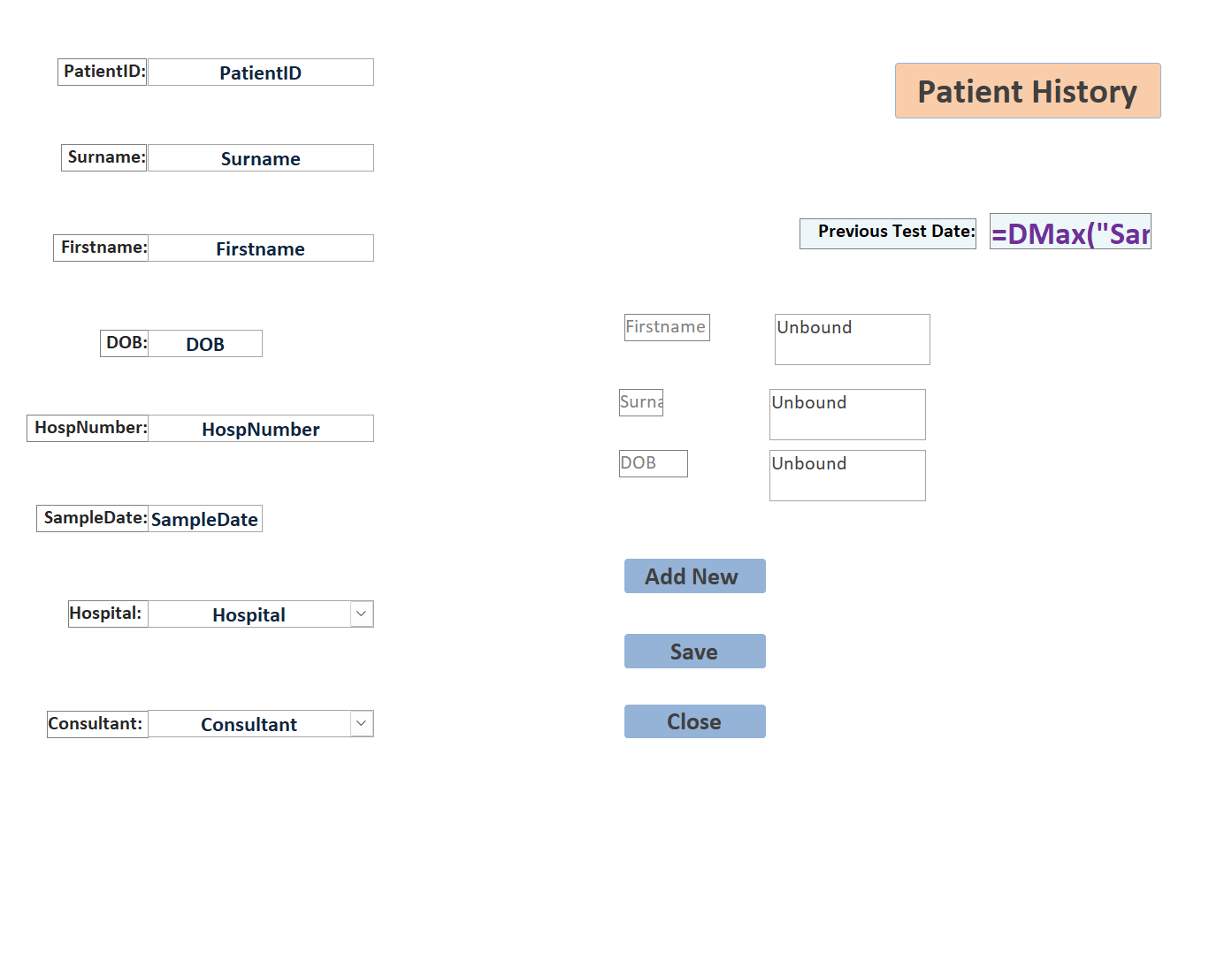The width and height of the screenshot is (1232, 953).
Task: Focus the DOB input field
Action: (x=205, y=344)
